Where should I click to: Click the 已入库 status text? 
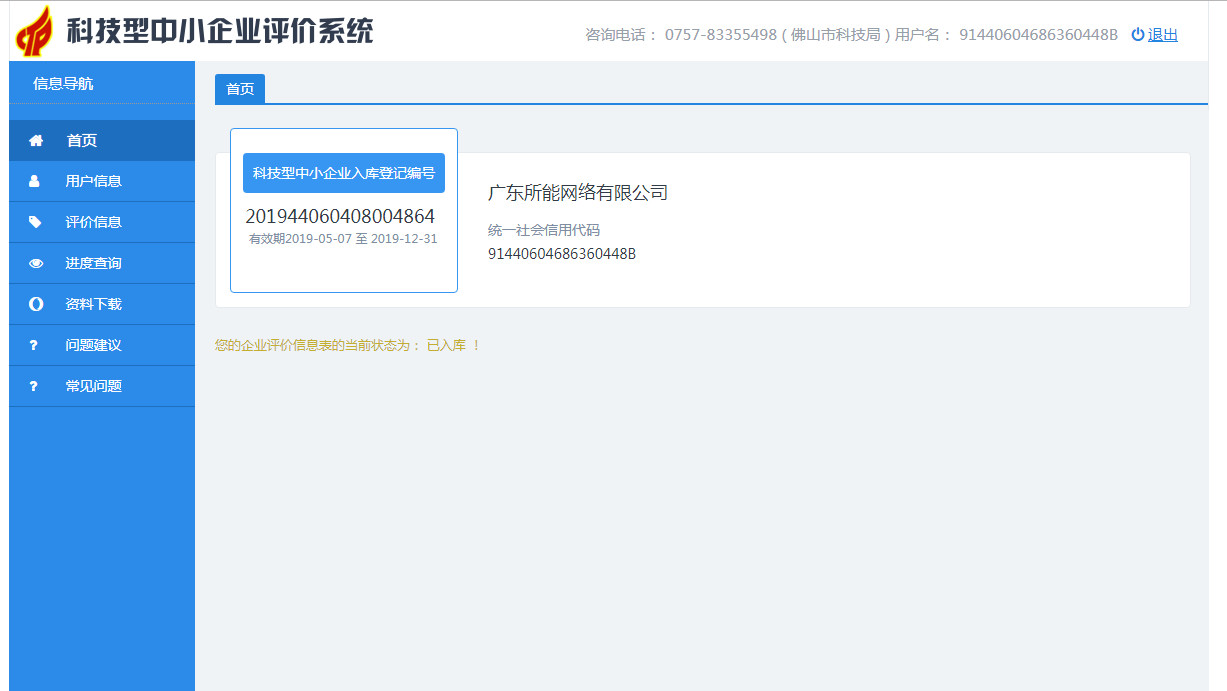[446, 345]
